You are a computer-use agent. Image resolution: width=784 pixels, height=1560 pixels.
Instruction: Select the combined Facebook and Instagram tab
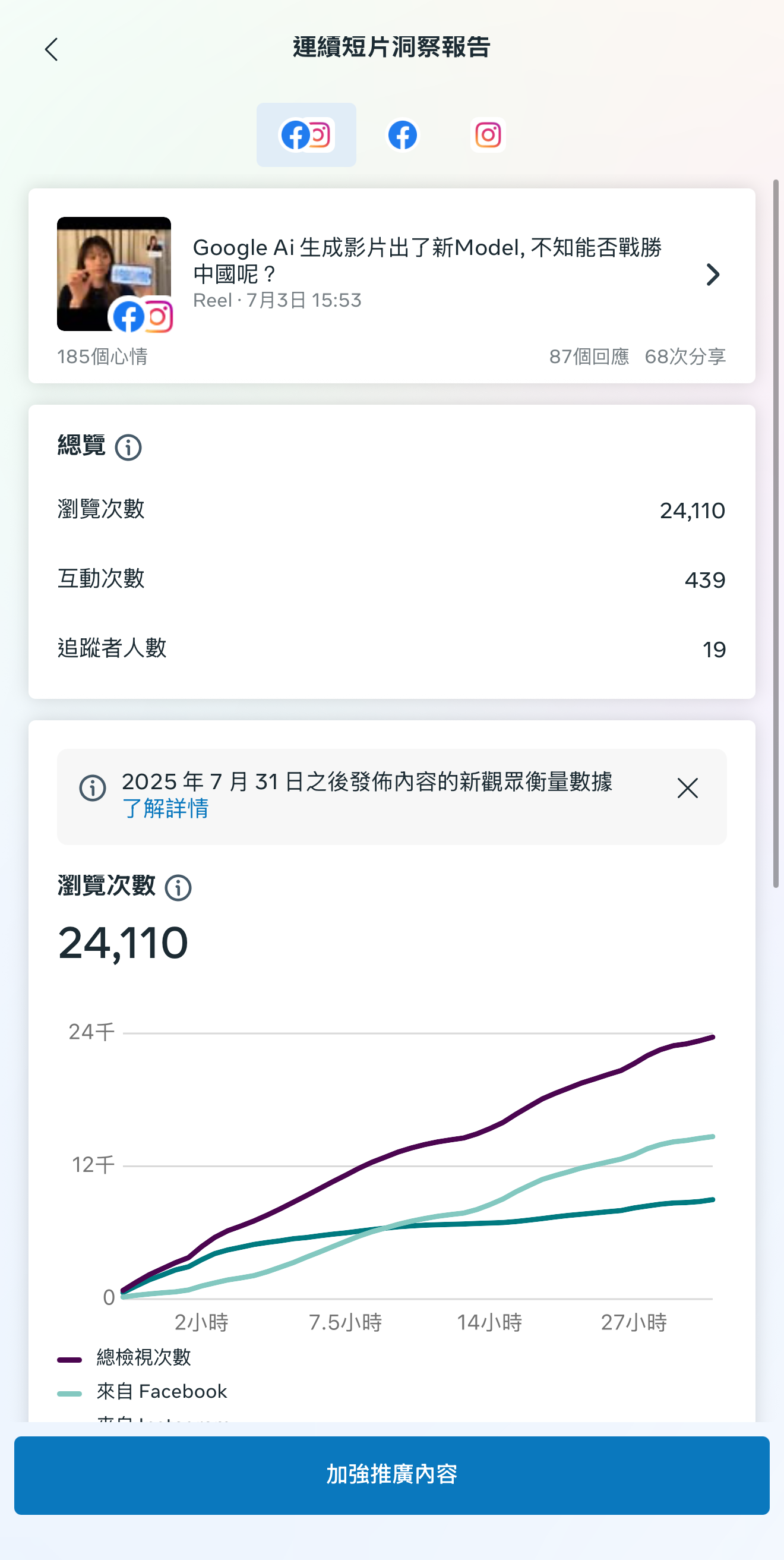(306, 134)
